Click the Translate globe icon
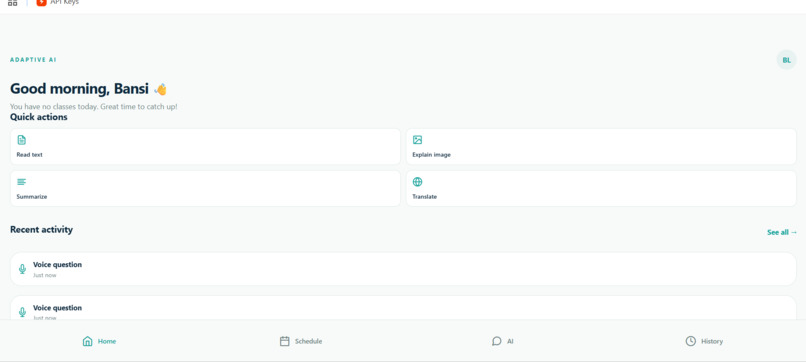Viewport: 806px width, 362px height. (417, 182)
